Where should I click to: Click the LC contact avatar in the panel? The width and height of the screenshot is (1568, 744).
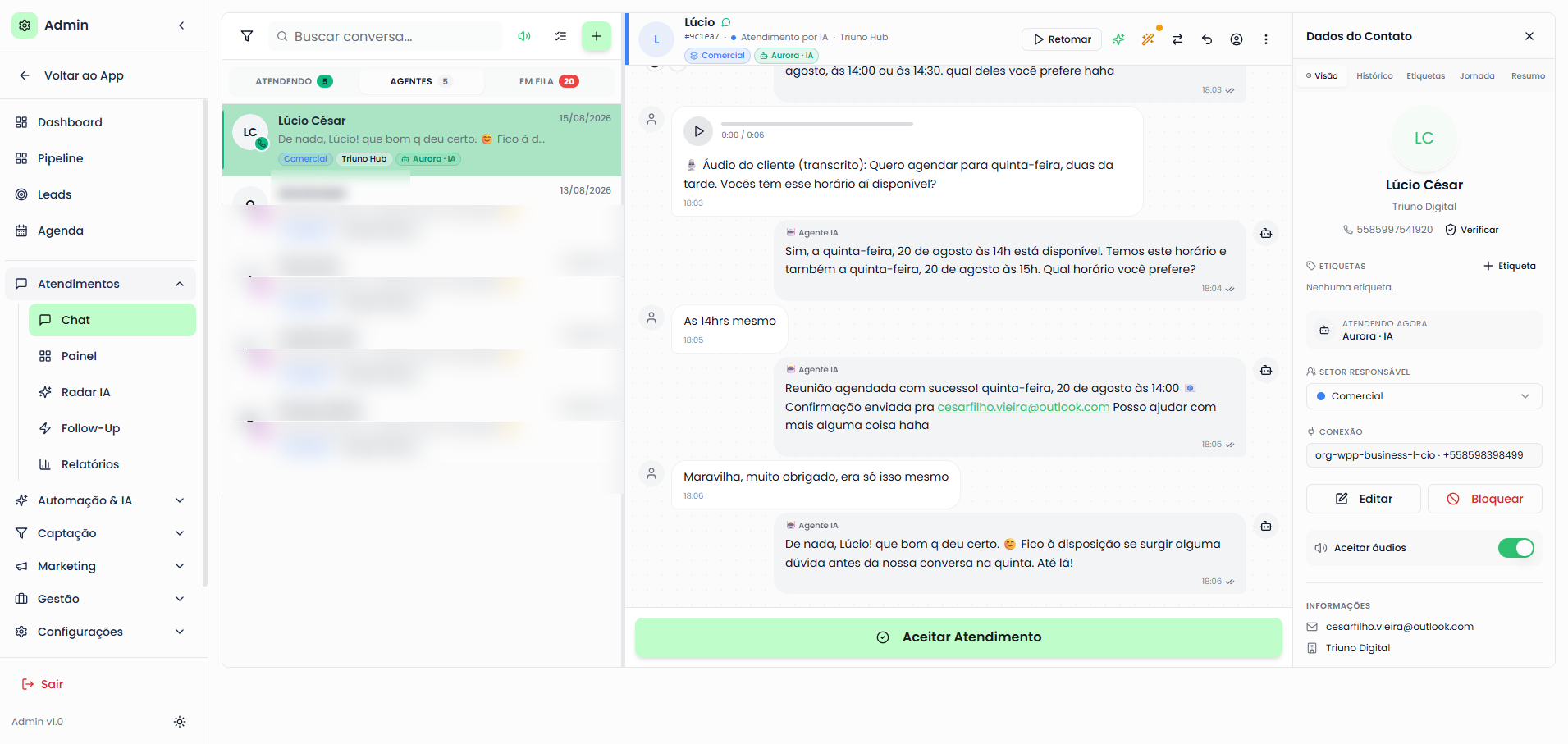point(1424,138)
